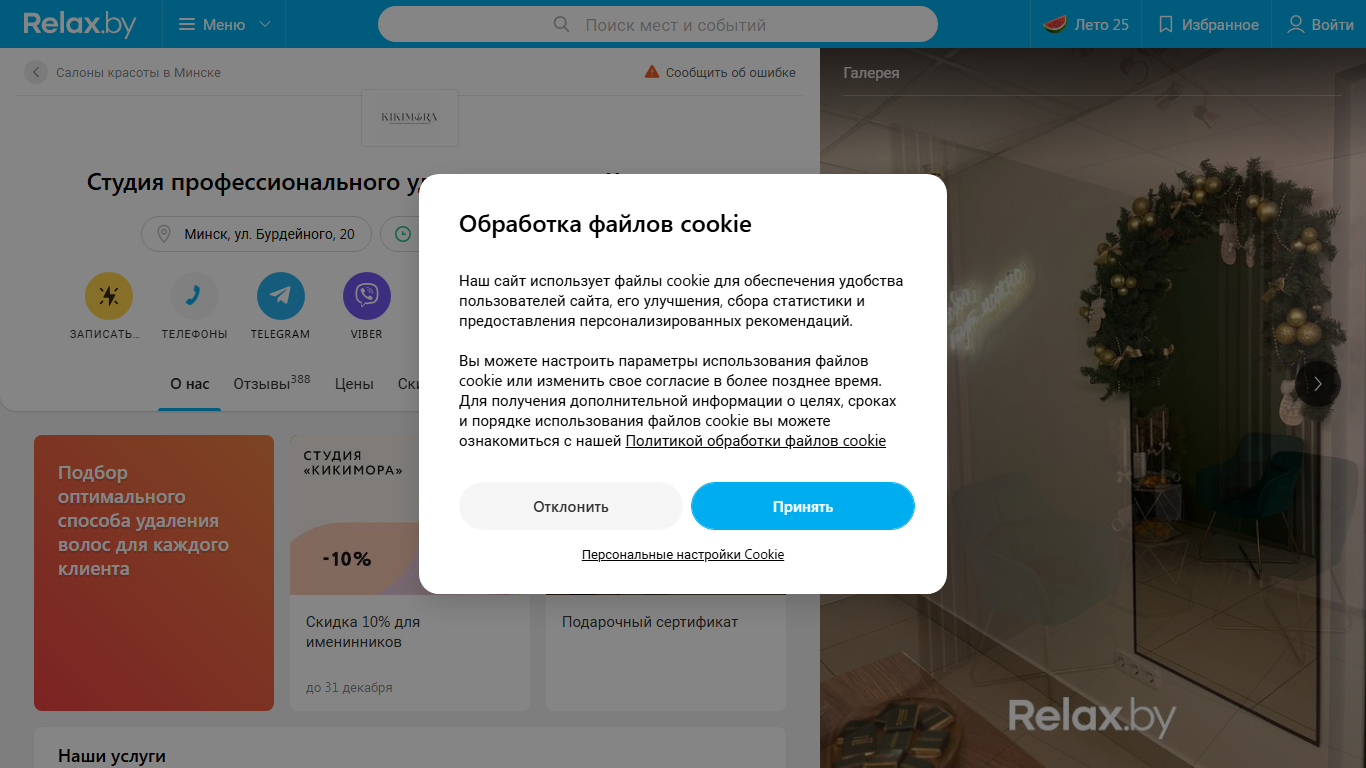Accept cookies with Принять button
Viewport: 1366px width, 768px height.
click(x=803, y=506)
